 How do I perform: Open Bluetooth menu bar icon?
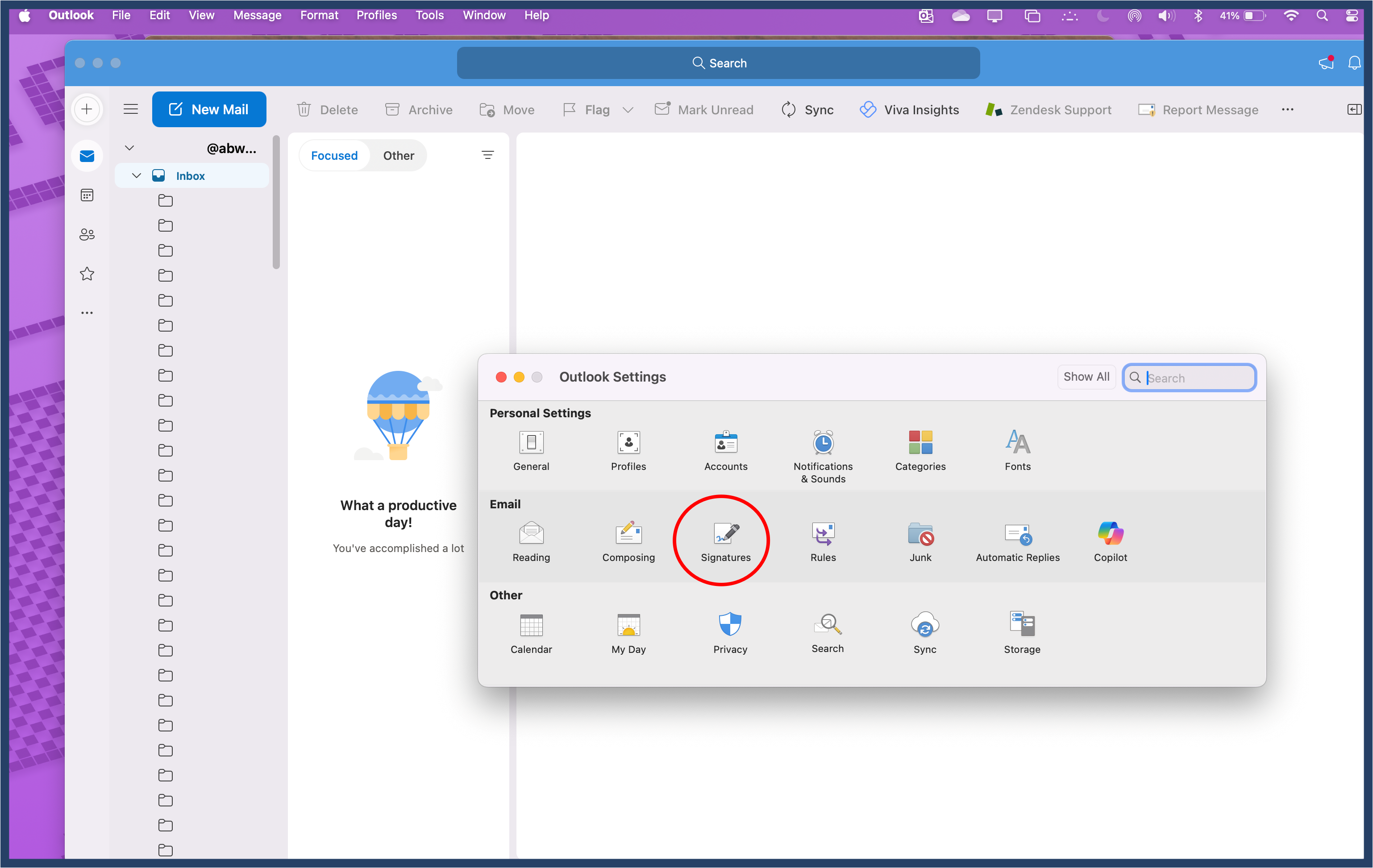[1198, 15]
